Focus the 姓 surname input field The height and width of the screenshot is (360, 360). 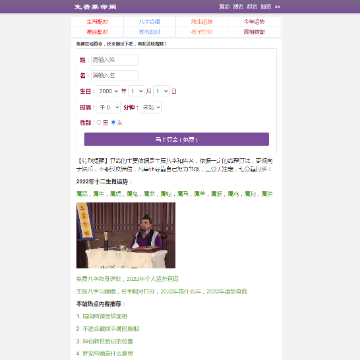[115, 60]
